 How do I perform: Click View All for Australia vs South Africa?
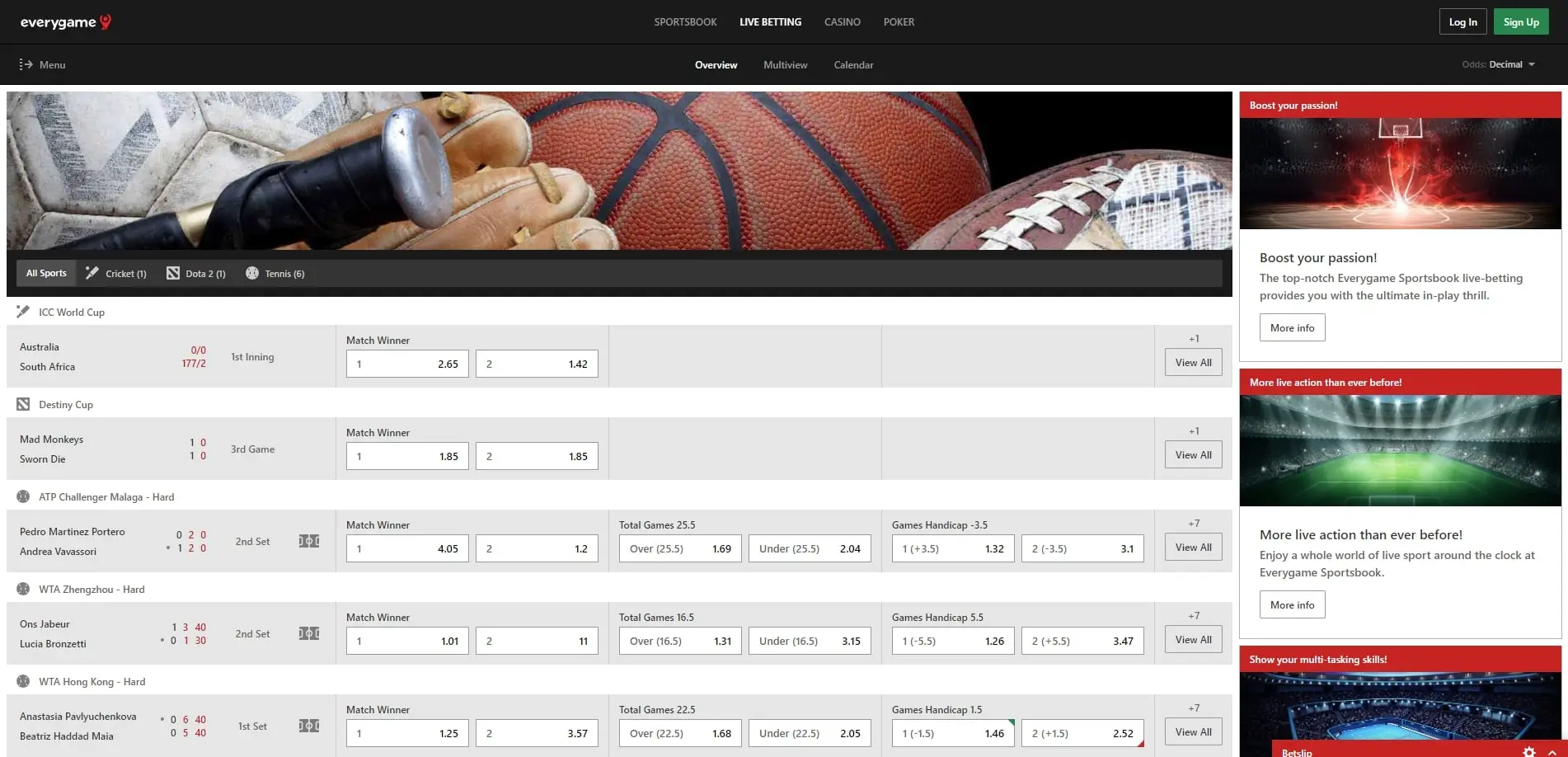pos(1193,363)
